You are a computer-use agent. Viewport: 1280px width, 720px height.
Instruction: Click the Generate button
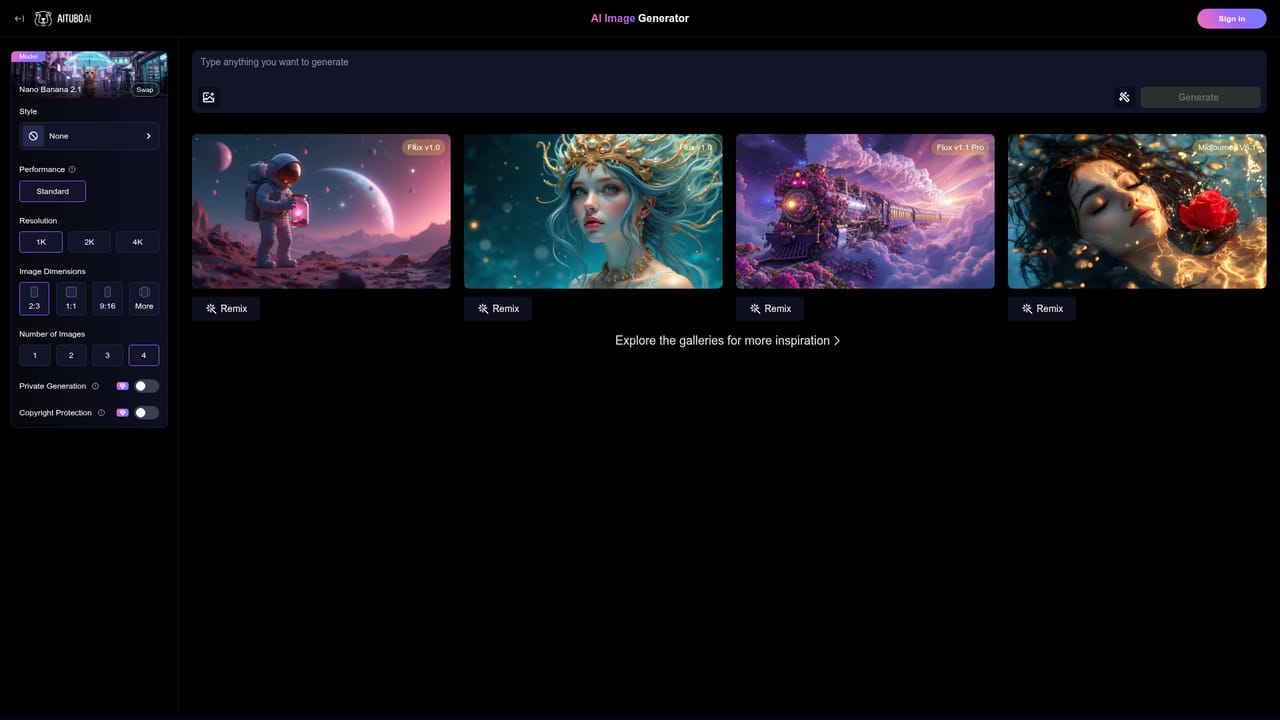point(1199,97)
